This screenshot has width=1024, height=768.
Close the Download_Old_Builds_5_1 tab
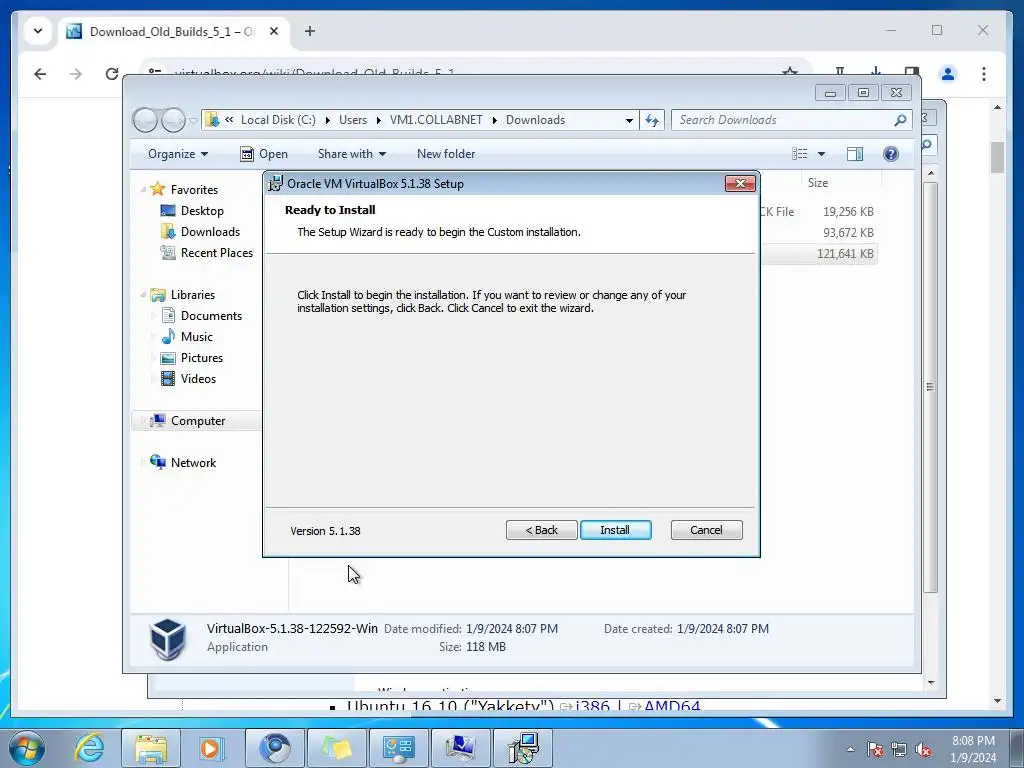coord(274,31)
